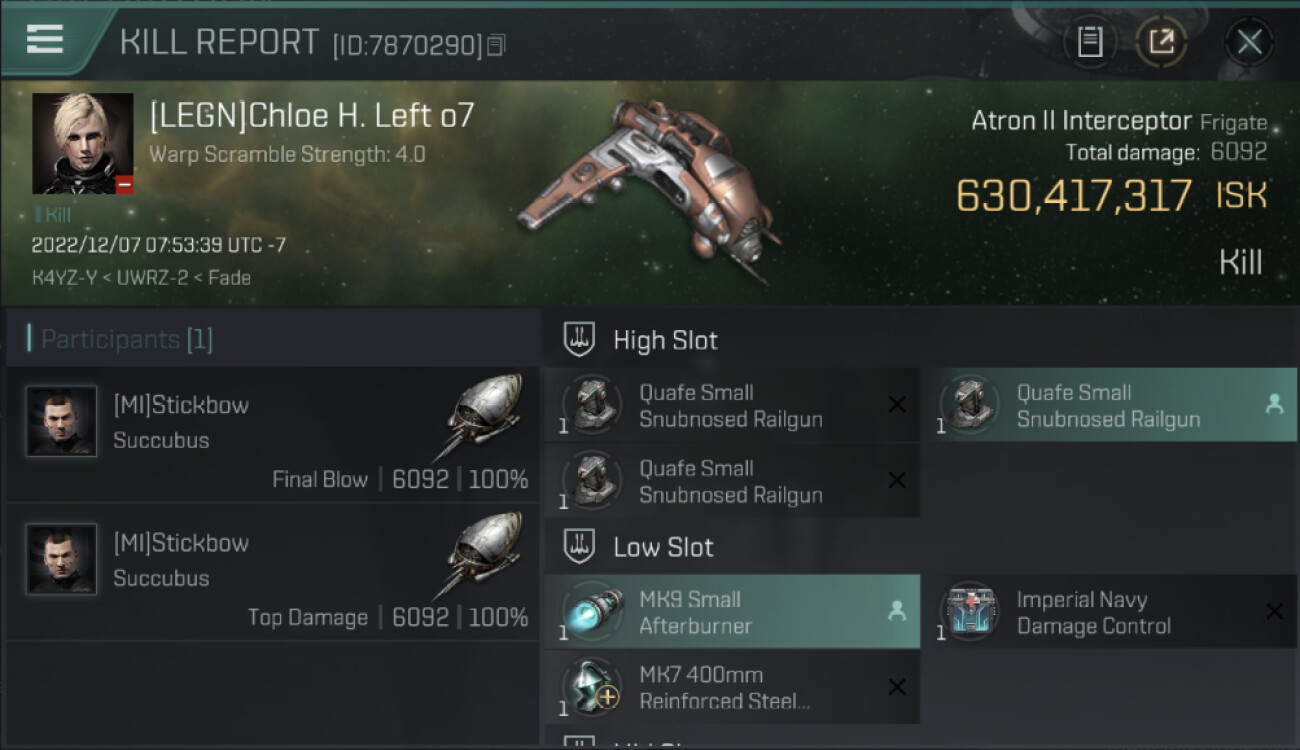Copy the kill report ID icon
The image size is (1300, 750).
pyautogui.click(x=497, y=45)
